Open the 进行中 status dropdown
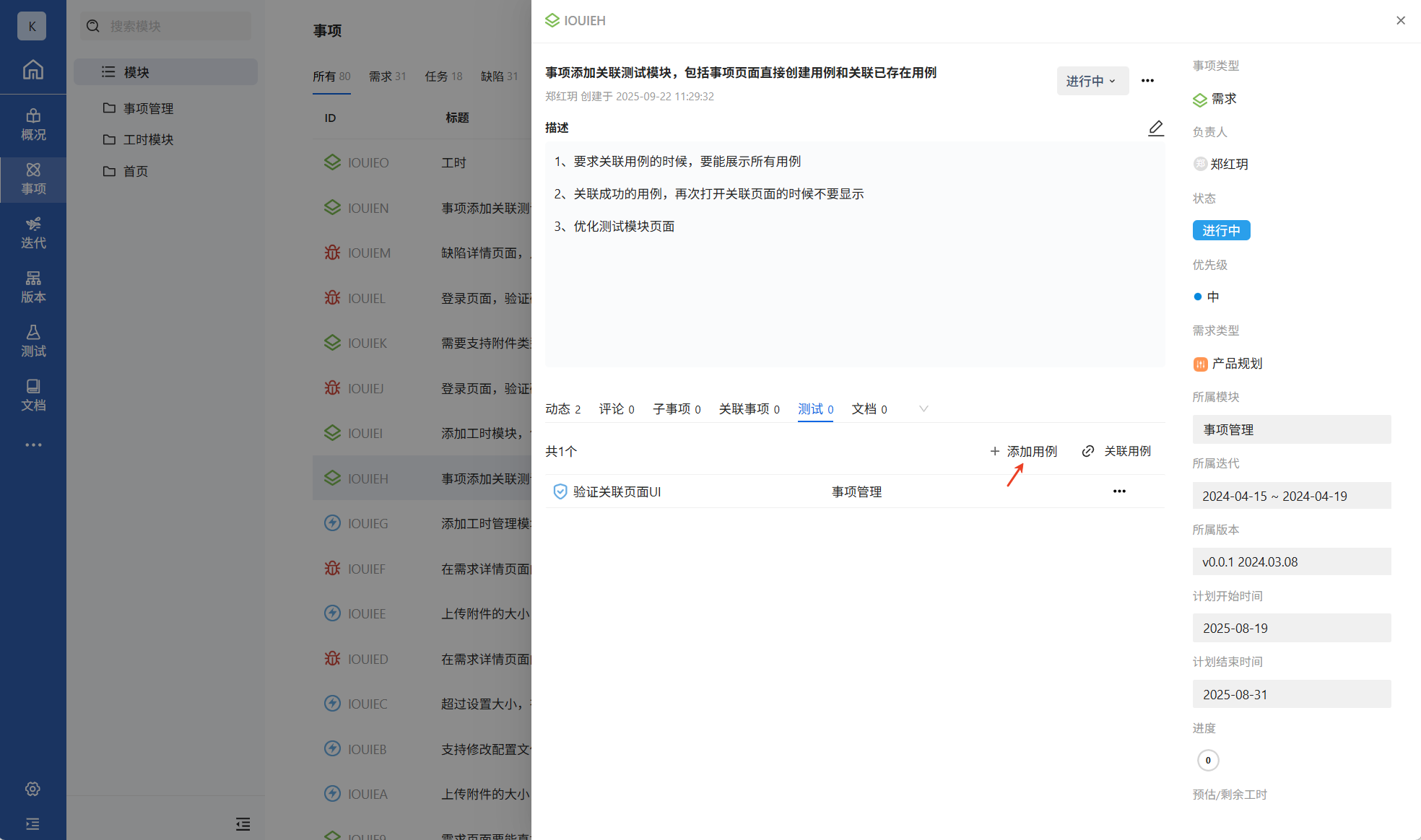This screenshot has width=1421, height=840. (1092, 81)
